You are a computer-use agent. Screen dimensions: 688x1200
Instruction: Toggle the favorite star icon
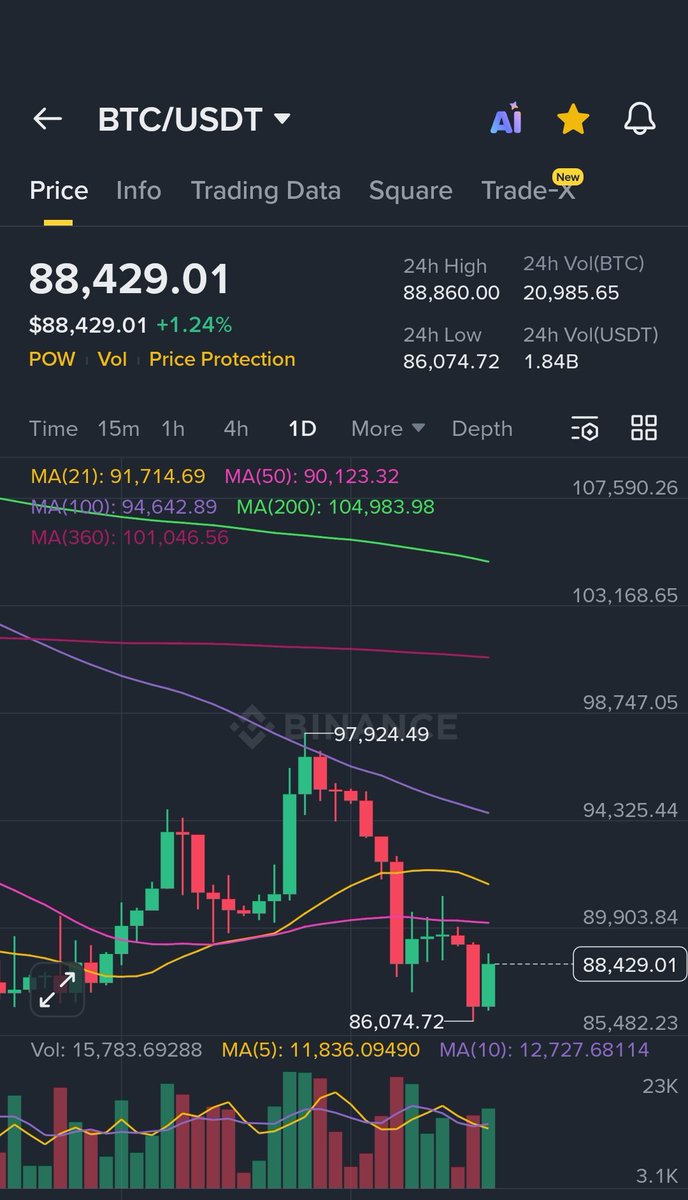tap(573, 119)
